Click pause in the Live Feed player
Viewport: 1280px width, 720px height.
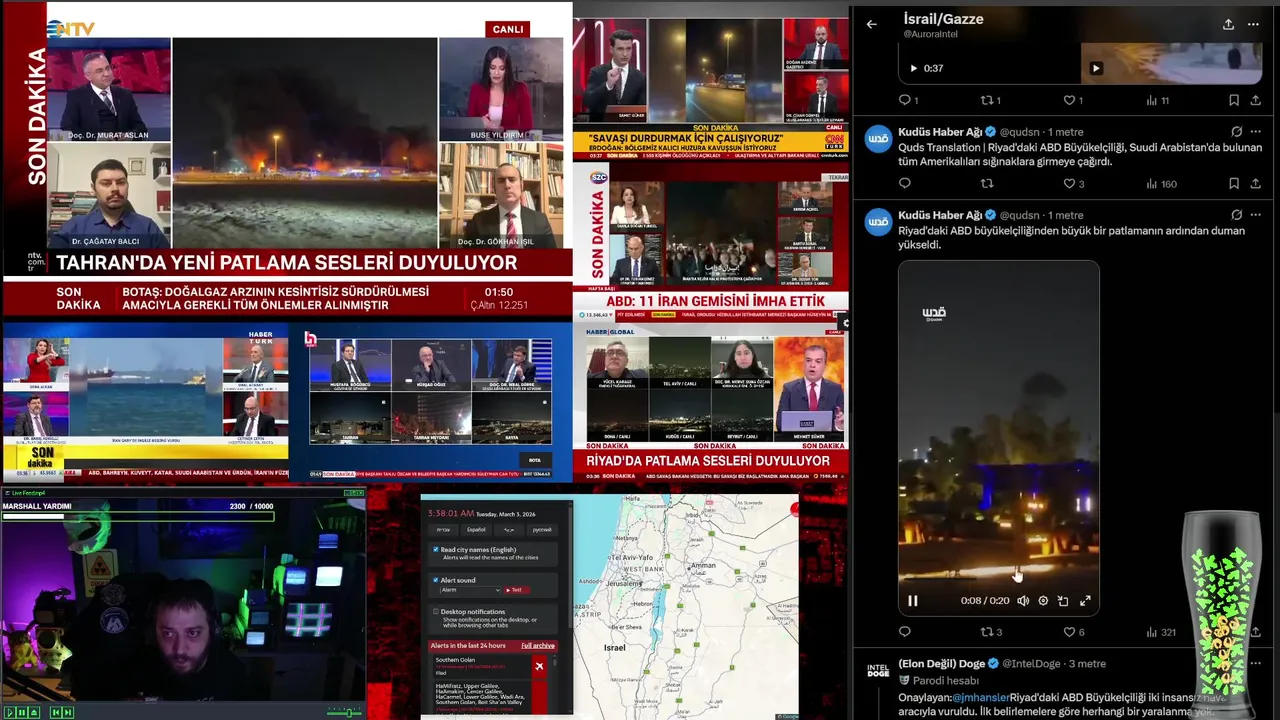pos(22,712)
